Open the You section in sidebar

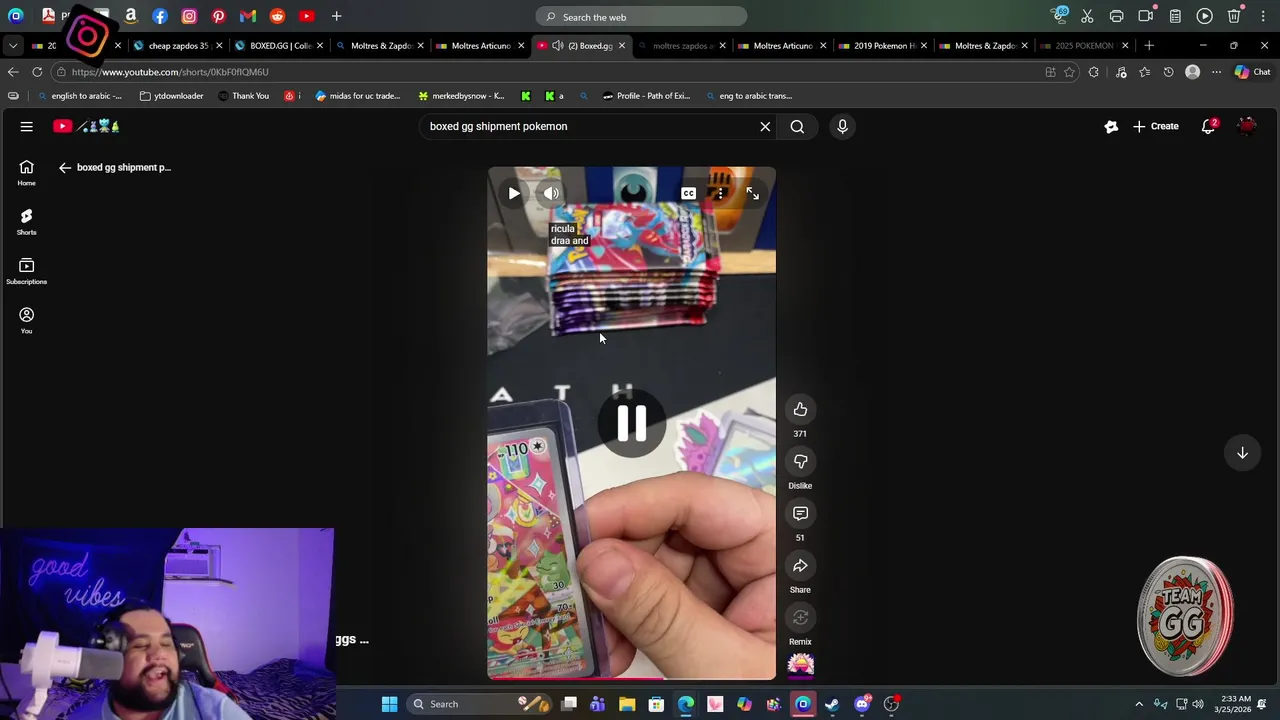point(26,320)
